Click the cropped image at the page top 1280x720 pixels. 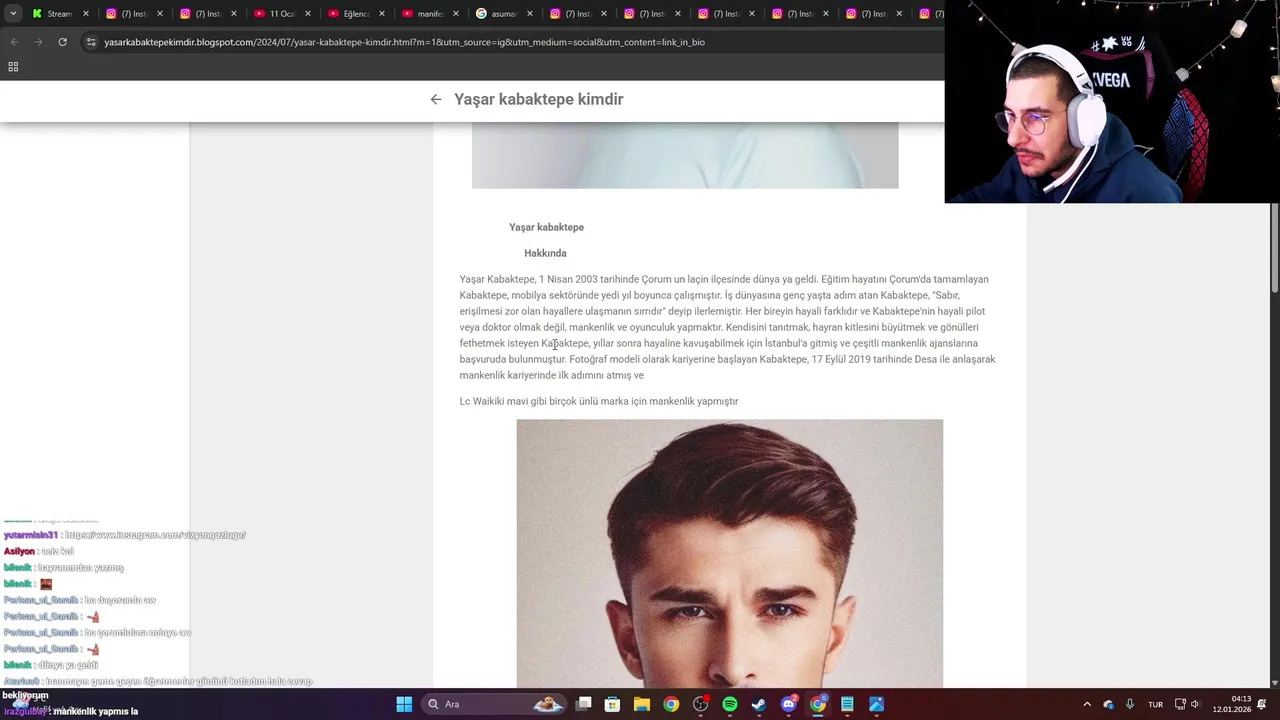tap(685, 155)
